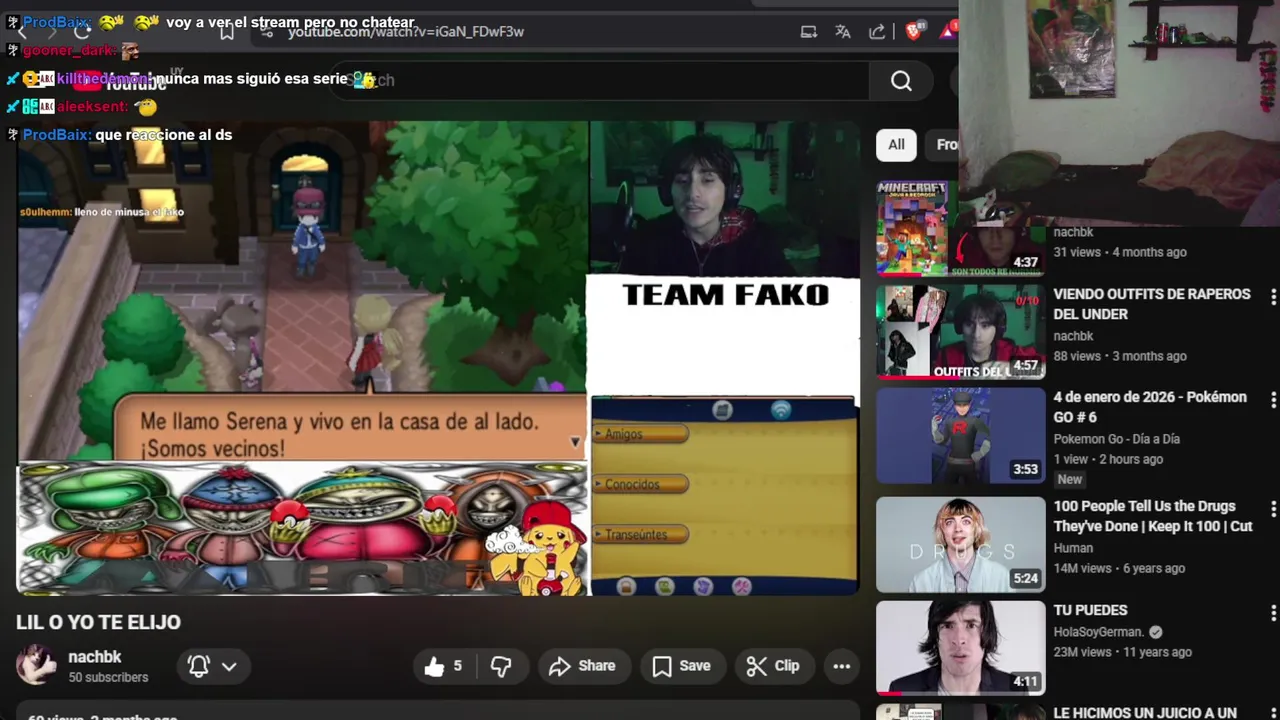The width and height of the screenshot is (1280, 720).
Task: Open nachbk channel avatar
Action: (36, 665)
